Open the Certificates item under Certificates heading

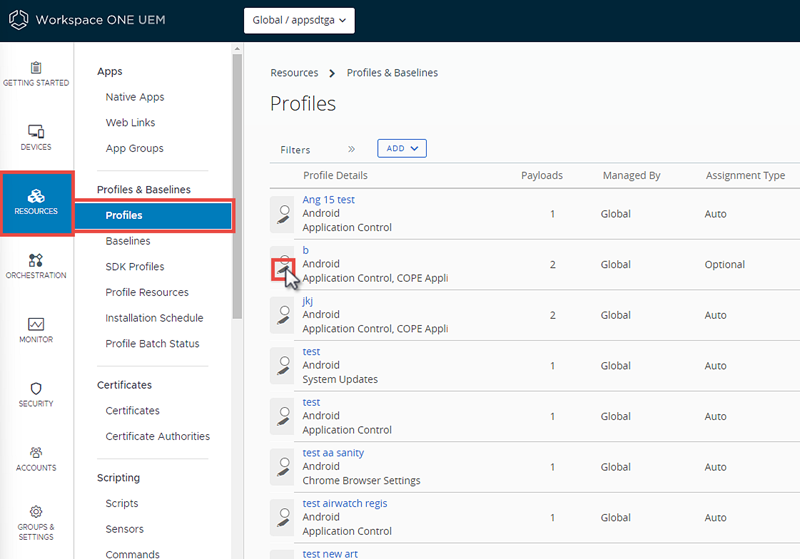132,411
